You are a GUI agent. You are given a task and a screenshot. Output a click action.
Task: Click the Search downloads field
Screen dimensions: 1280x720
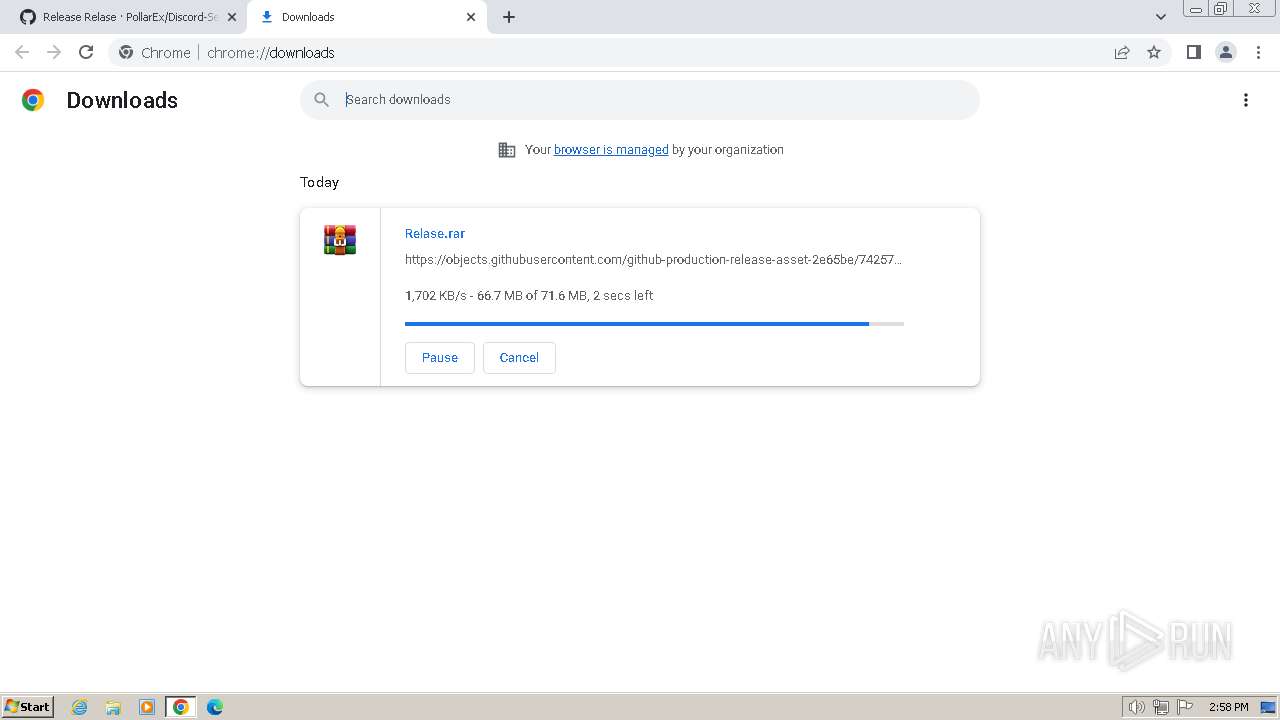[x=640, y=100]
